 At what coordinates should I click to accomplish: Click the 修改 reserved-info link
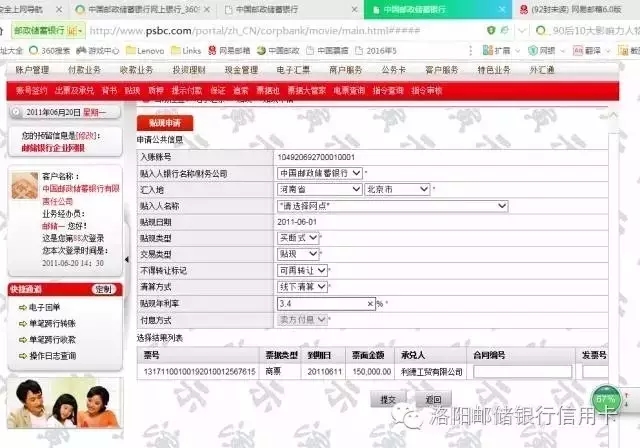[x=87, y=135]
